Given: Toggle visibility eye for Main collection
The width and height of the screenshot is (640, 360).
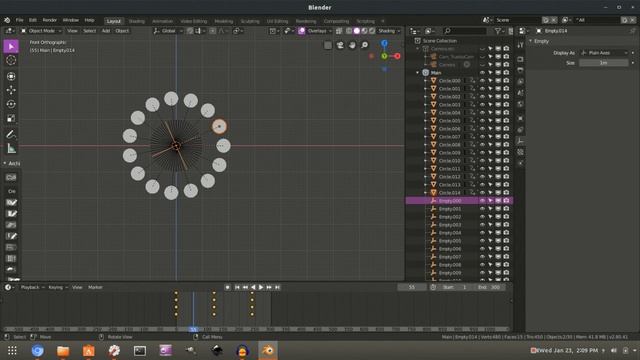Looking at the screenshot, I should click(x=482, y=73).
